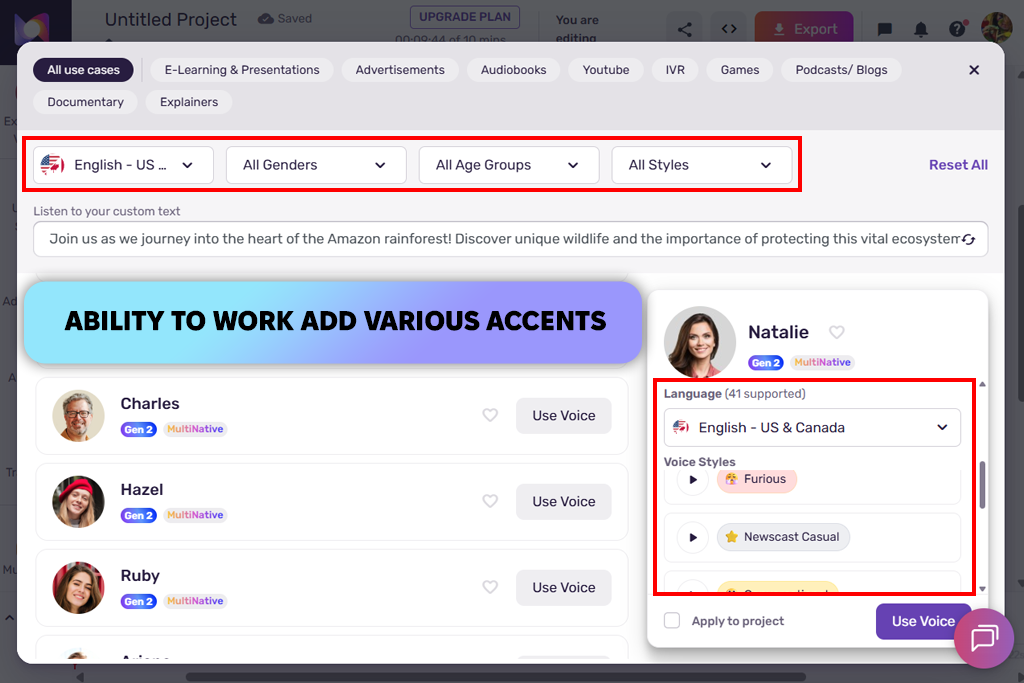
Task: Click voice styles scroll-down arrow
Action: [982, 588]
